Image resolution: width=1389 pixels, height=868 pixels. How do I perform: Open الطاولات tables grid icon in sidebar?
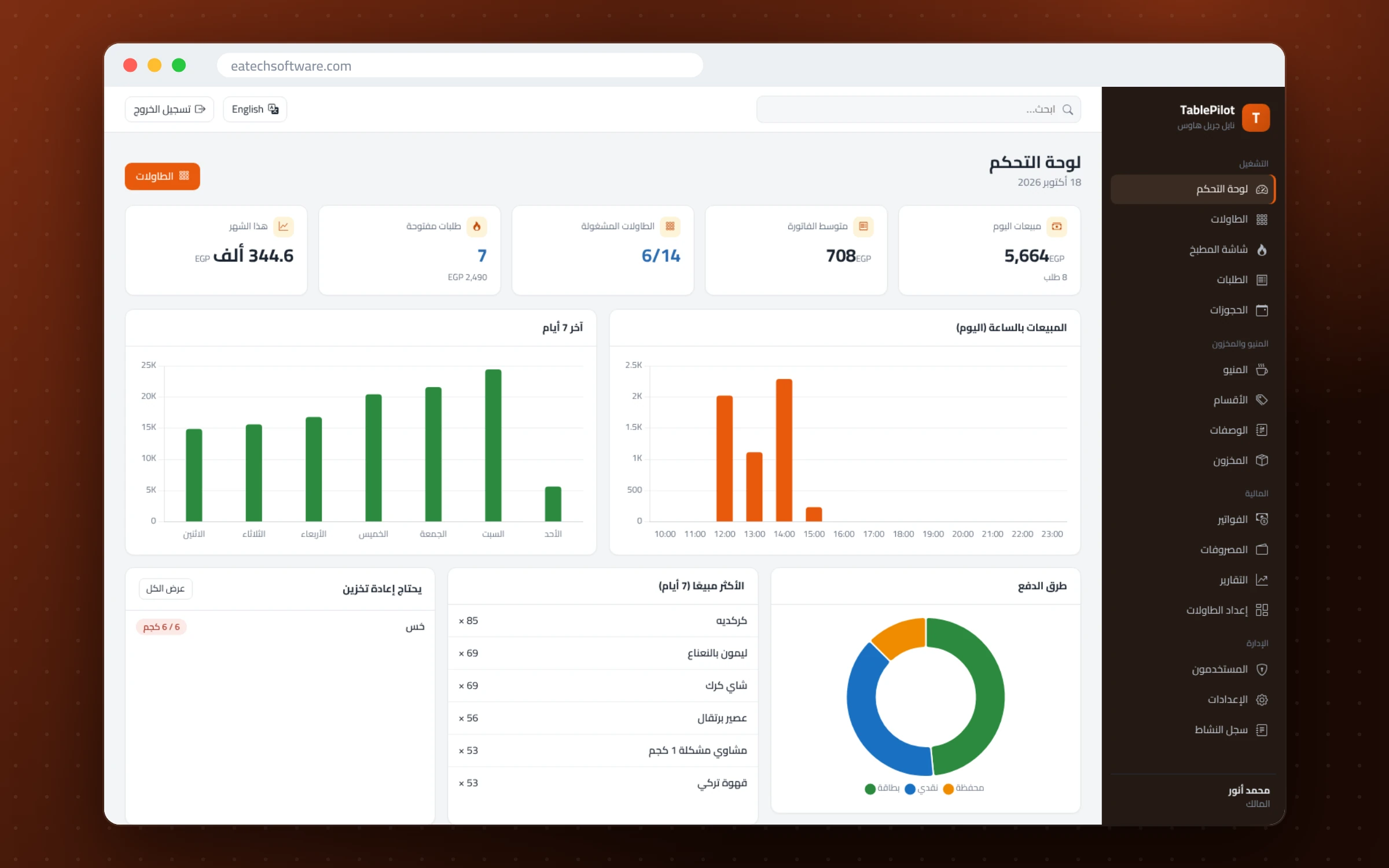(x=1262, y=219)
